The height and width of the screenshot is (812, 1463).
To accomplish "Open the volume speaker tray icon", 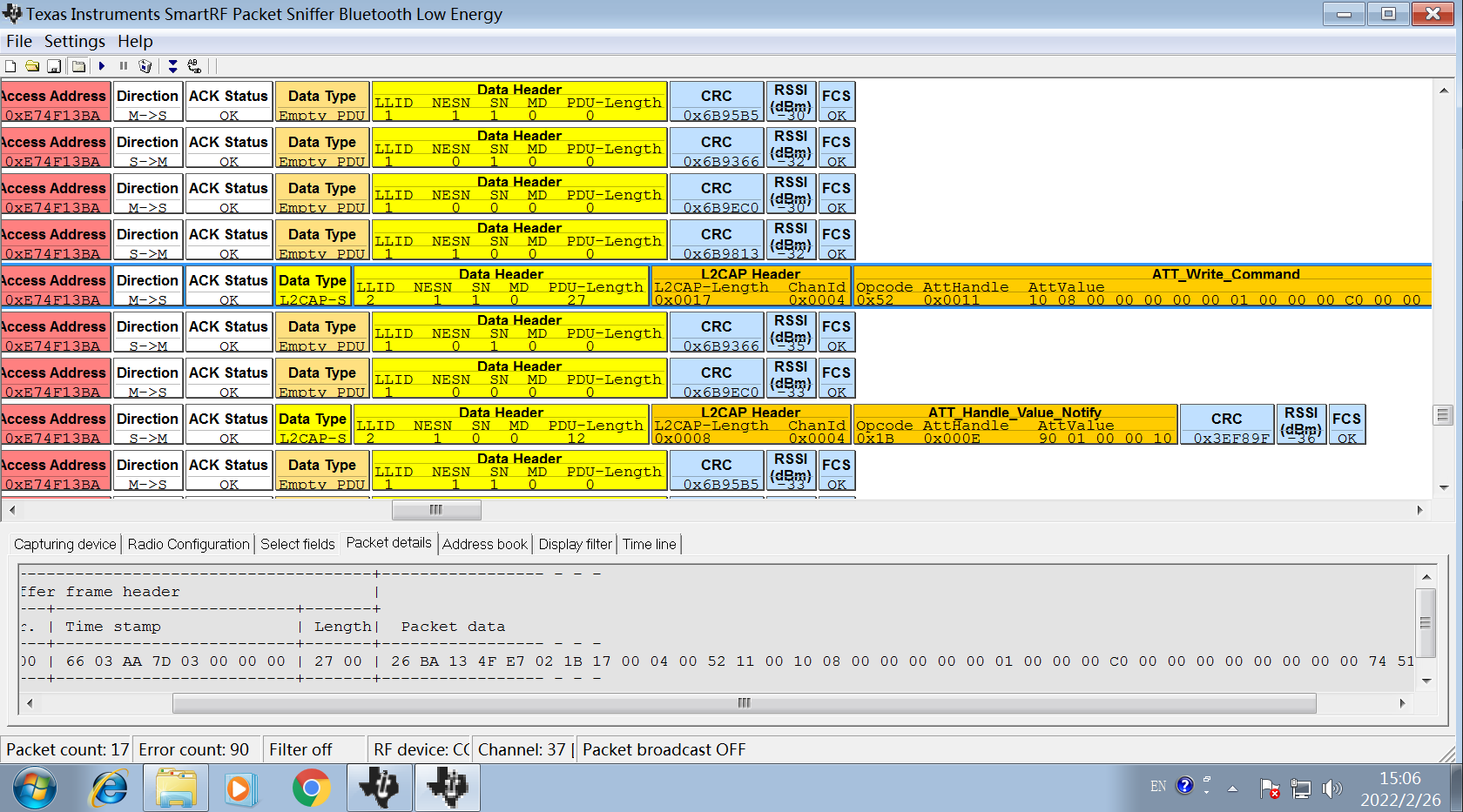I will point(1332,789).
